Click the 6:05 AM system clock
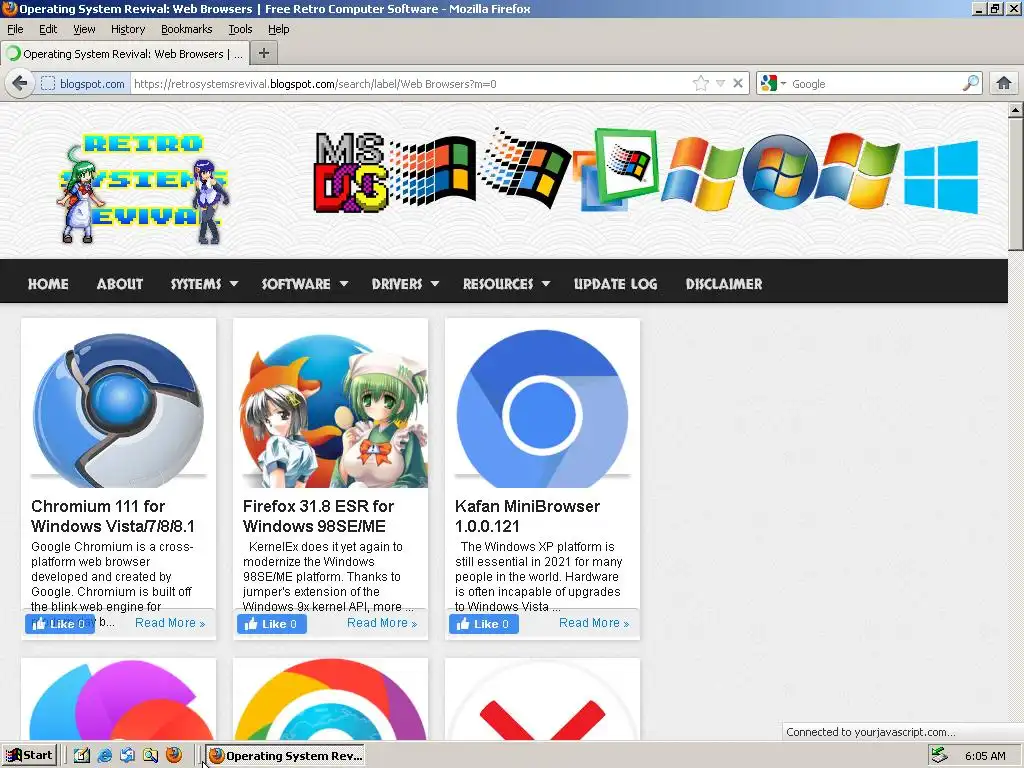The height and width of the screenshot is (768, 1024). (985, 756)
